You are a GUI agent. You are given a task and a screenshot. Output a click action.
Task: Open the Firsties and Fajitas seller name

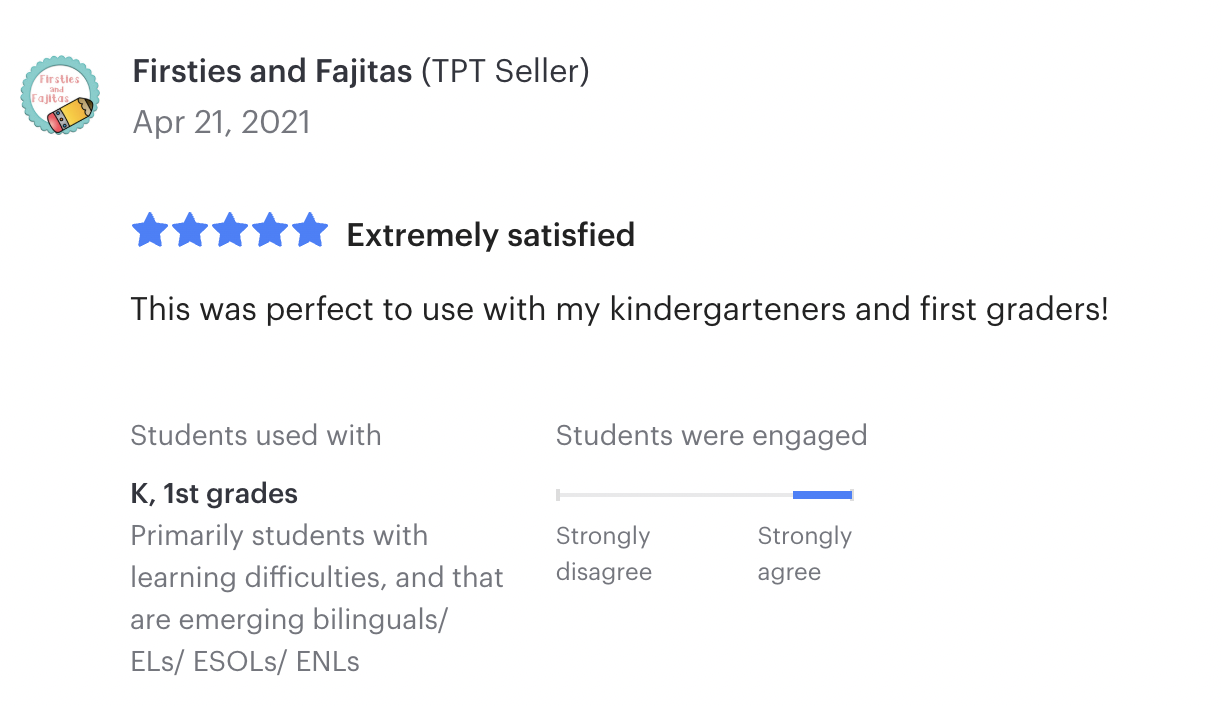[x=271, y=72]
